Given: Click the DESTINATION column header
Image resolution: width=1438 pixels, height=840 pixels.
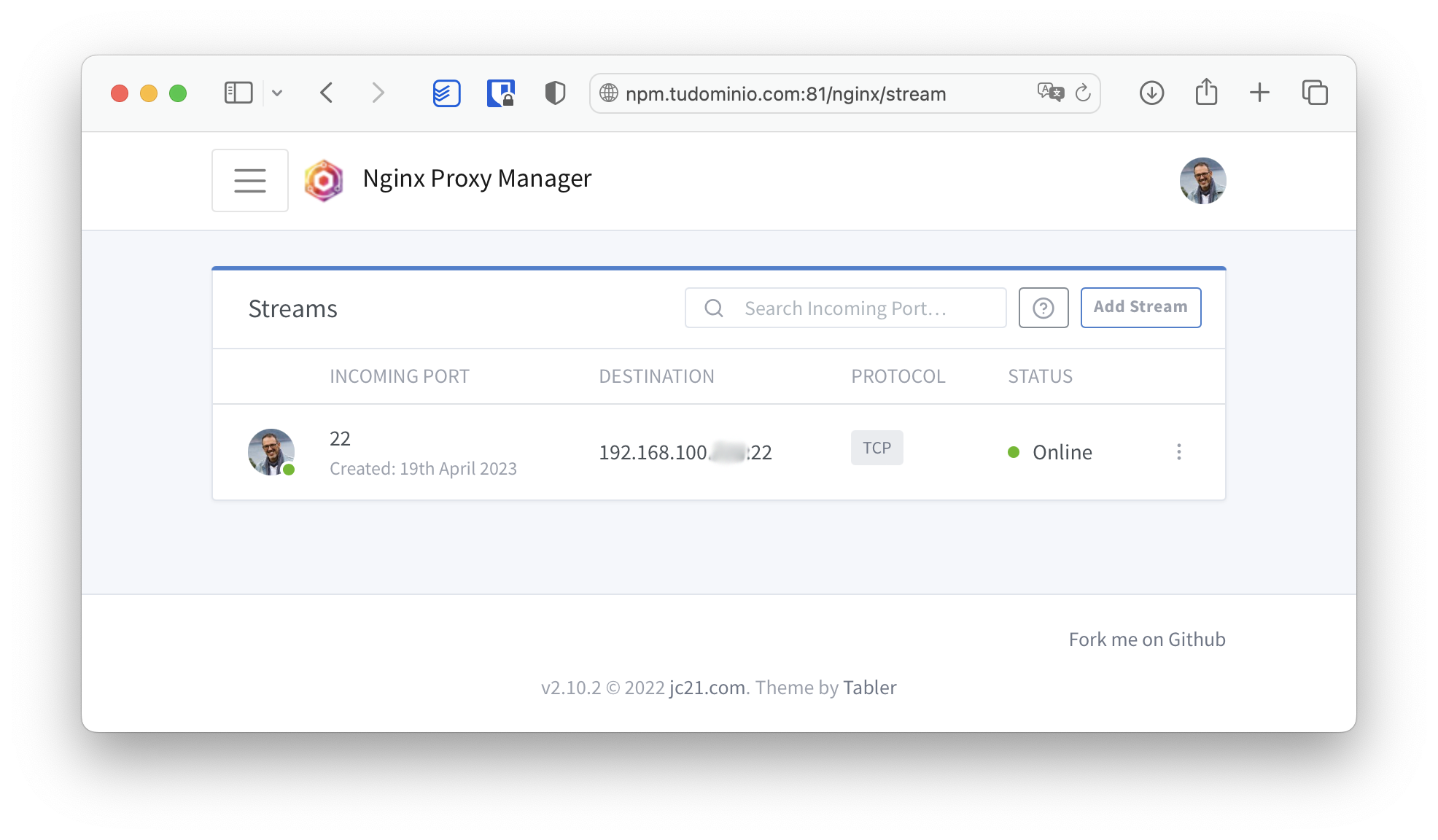Looking at the screenshot, I should point(656,376).
